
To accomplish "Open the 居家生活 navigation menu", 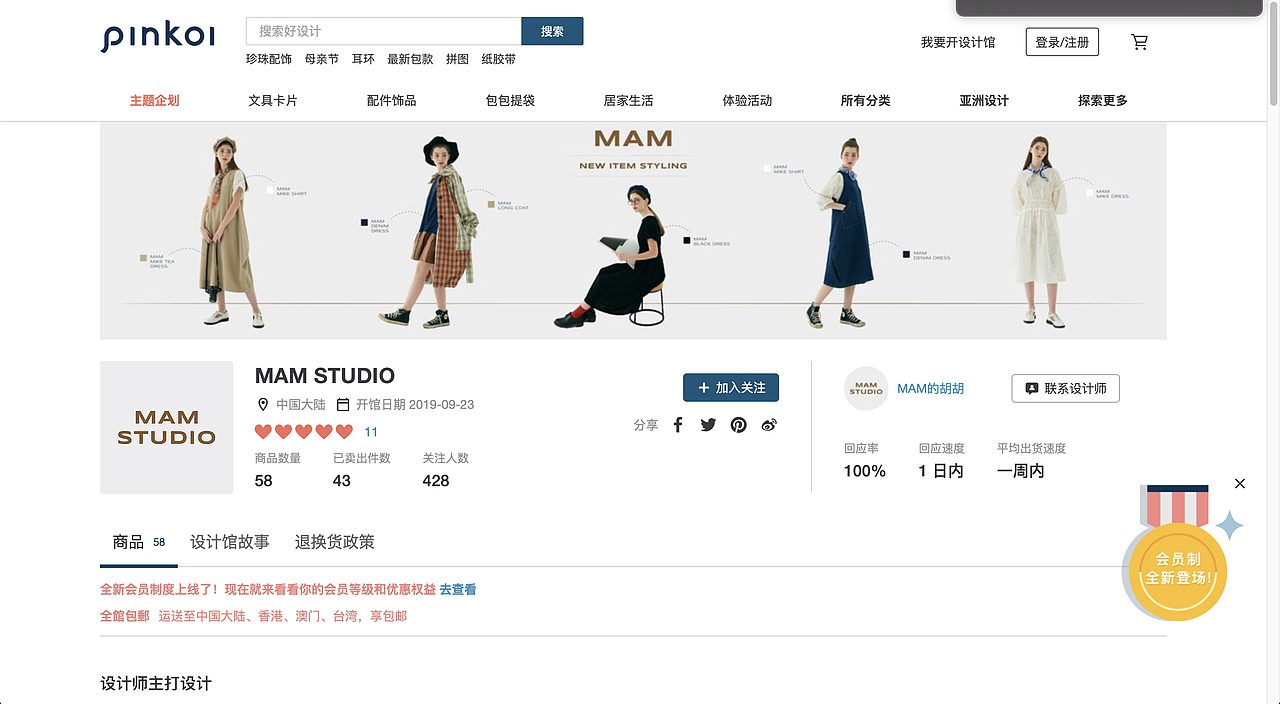I will (629, 100).
